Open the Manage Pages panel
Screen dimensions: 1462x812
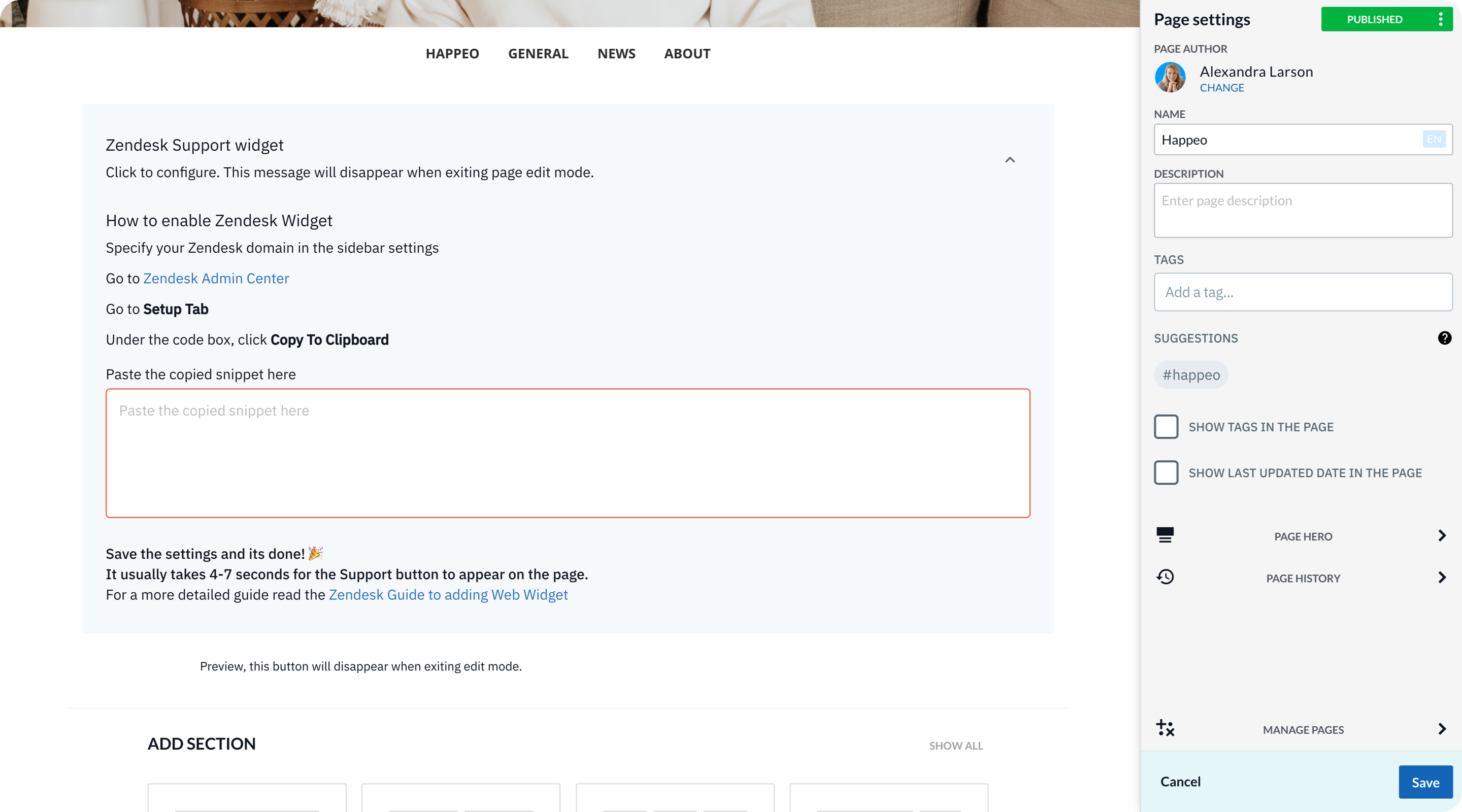point(1303,729)
